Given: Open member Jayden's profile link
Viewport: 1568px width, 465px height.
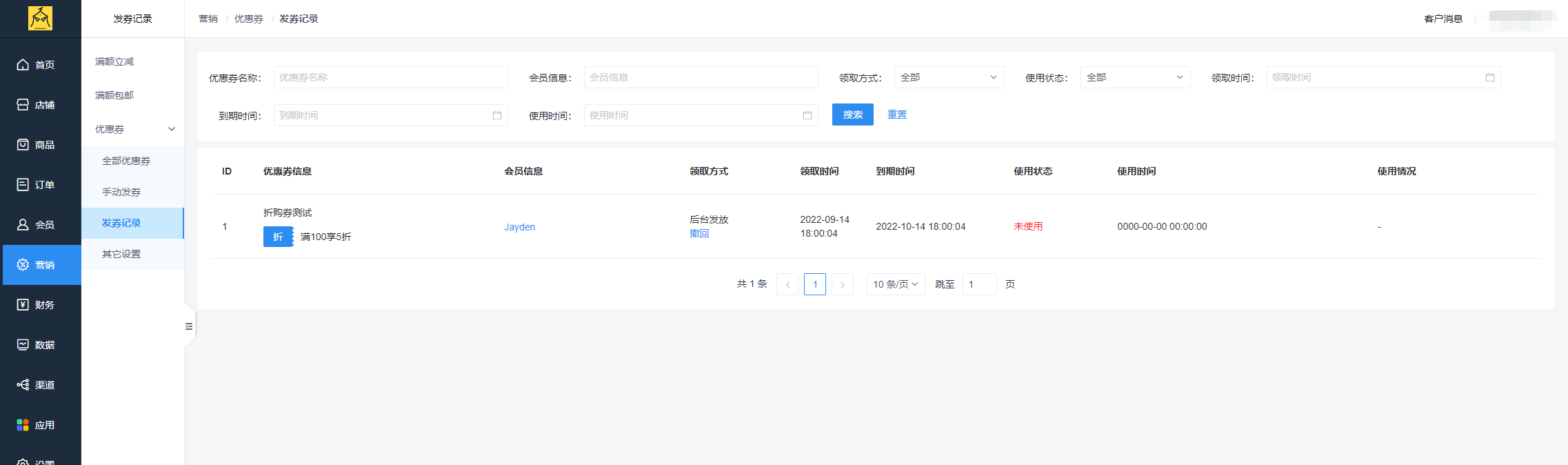Looking at the screenshot, I should point(519,227).
